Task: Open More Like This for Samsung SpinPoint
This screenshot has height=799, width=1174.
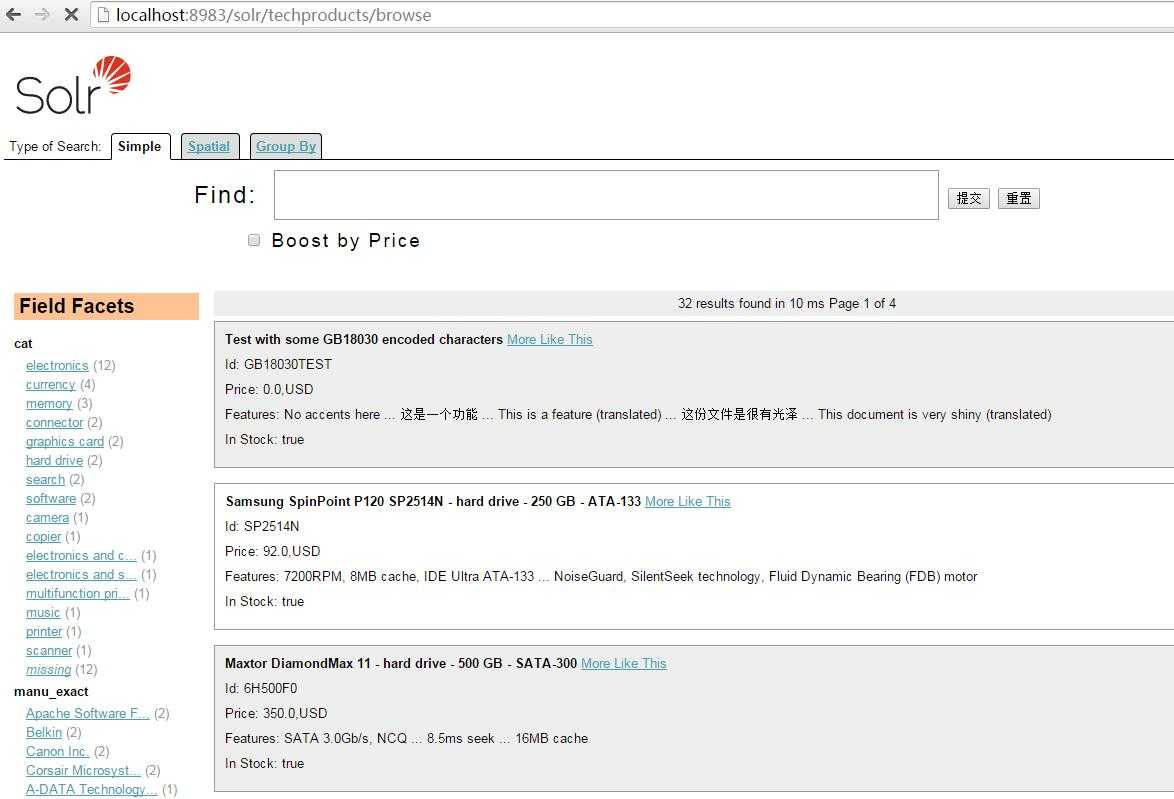Action: tap(687, 502)
